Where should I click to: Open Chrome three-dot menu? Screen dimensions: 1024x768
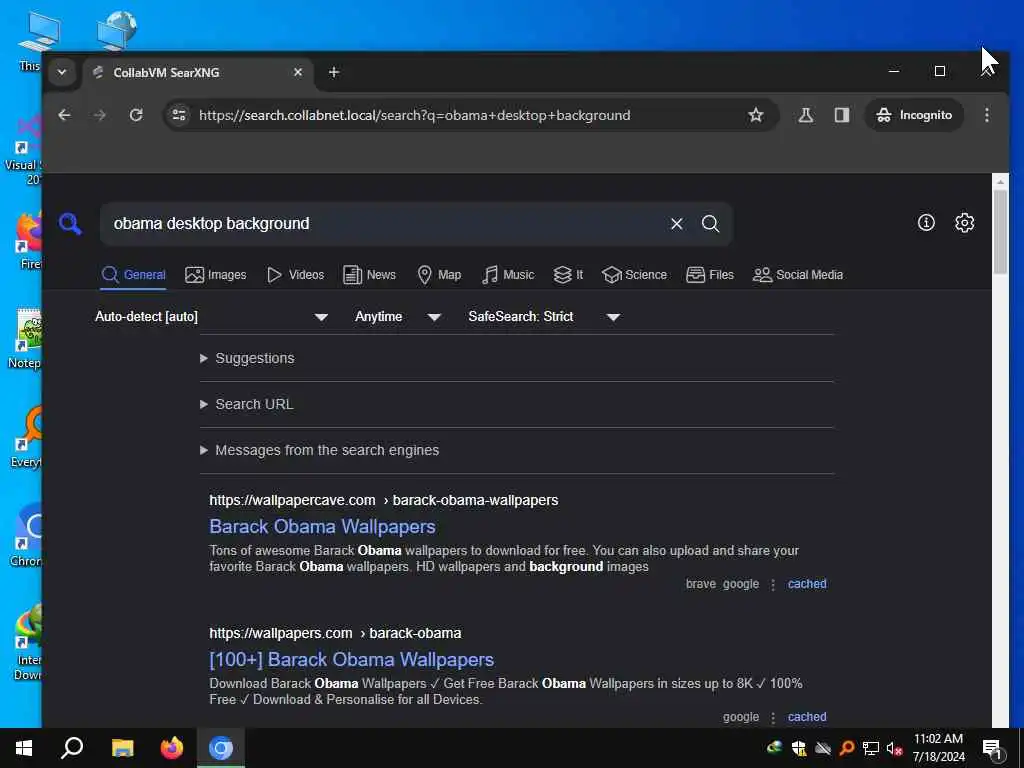987,115
